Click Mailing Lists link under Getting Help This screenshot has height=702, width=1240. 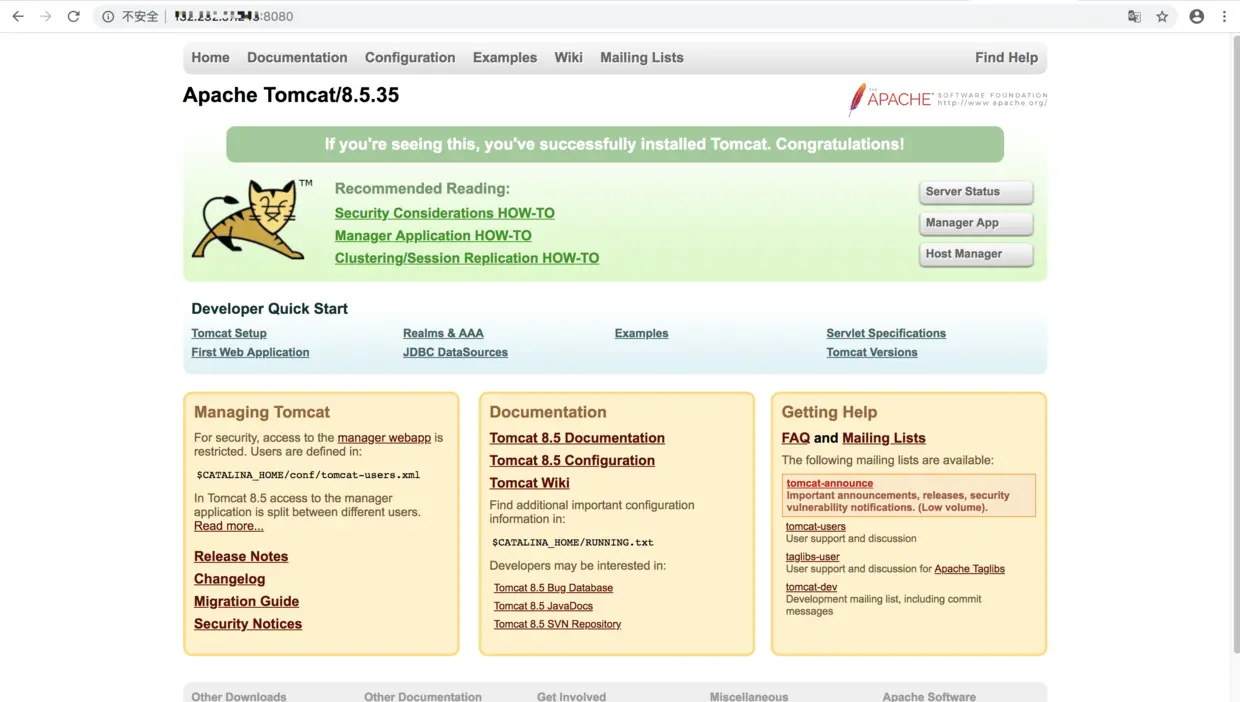[884, 438]
